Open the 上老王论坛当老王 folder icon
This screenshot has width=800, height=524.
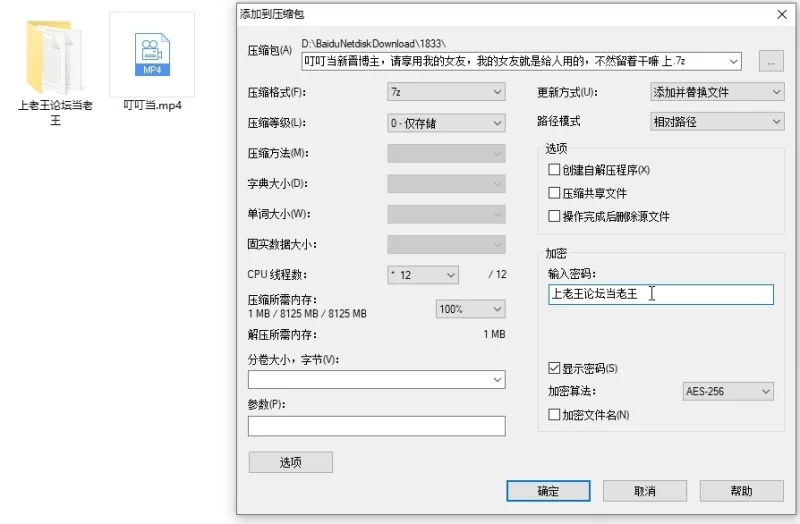coord(55,57)
